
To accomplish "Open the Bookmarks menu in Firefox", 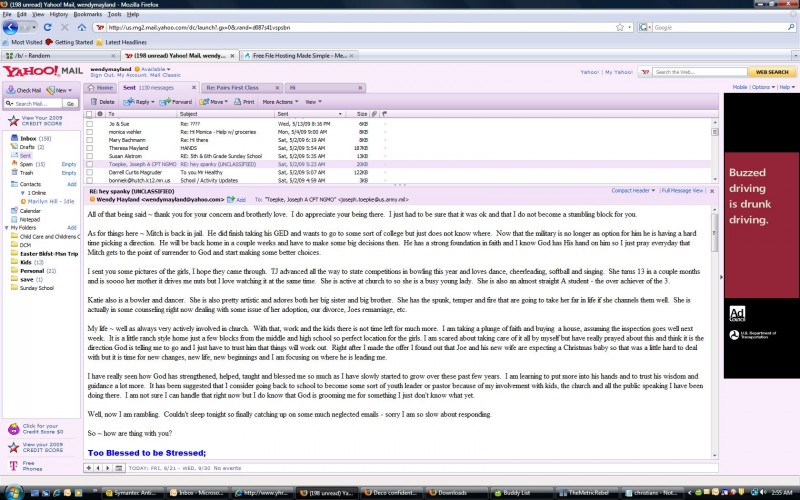I will coord(88,14).
